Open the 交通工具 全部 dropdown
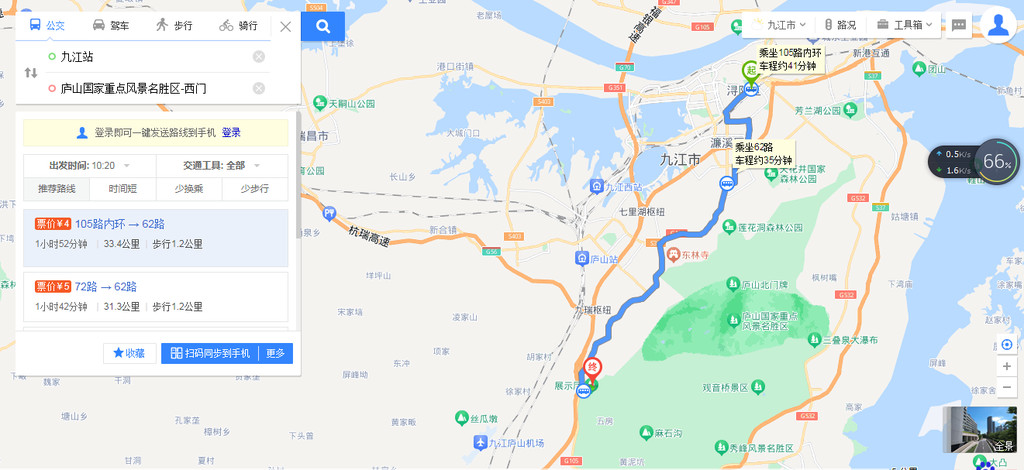The width and height of the screenshot is (1024, 470). (221, 166)
